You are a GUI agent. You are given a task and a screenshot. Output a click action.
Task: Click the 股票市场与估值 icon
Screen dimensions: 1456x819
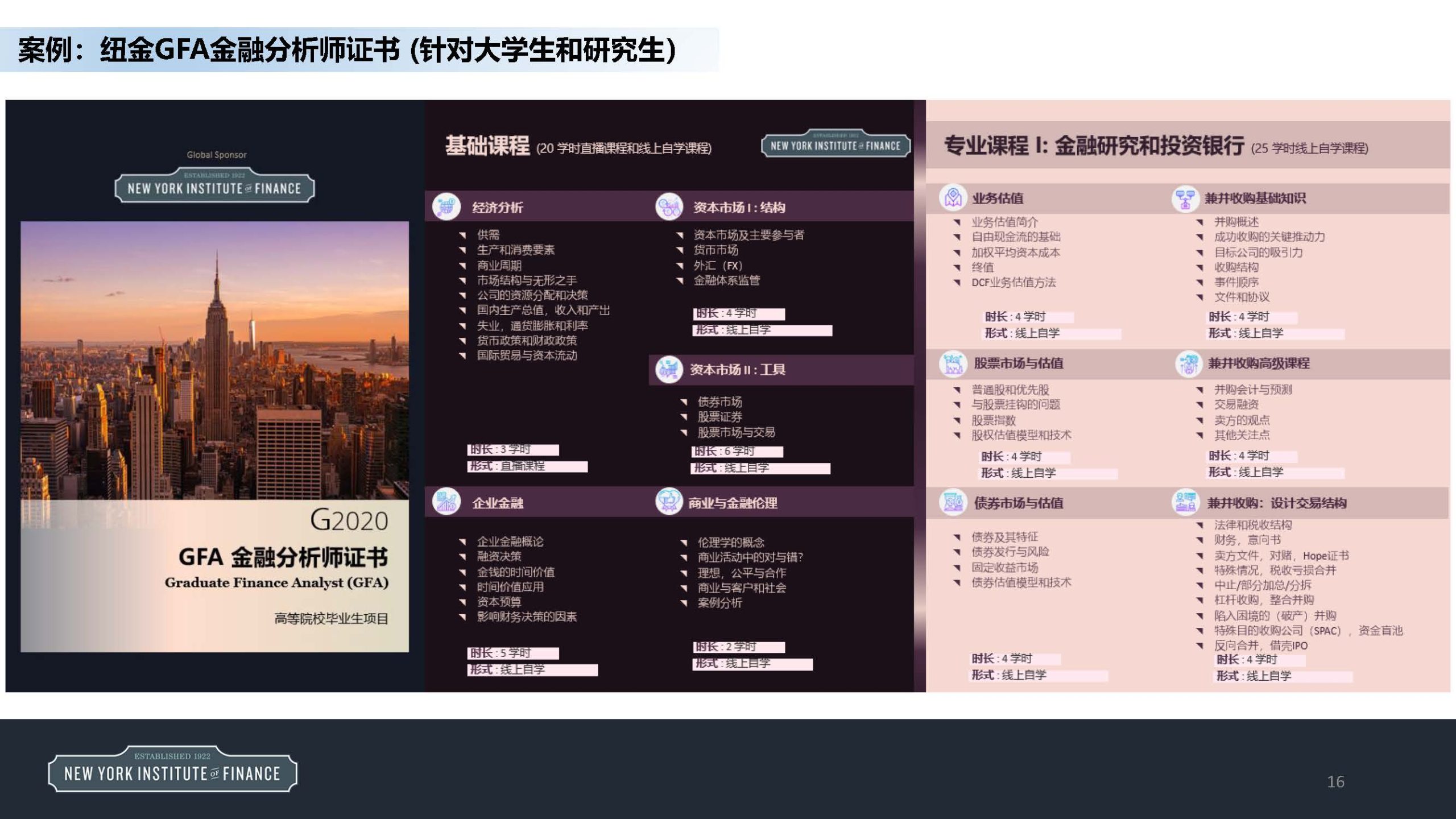[953, 363]
